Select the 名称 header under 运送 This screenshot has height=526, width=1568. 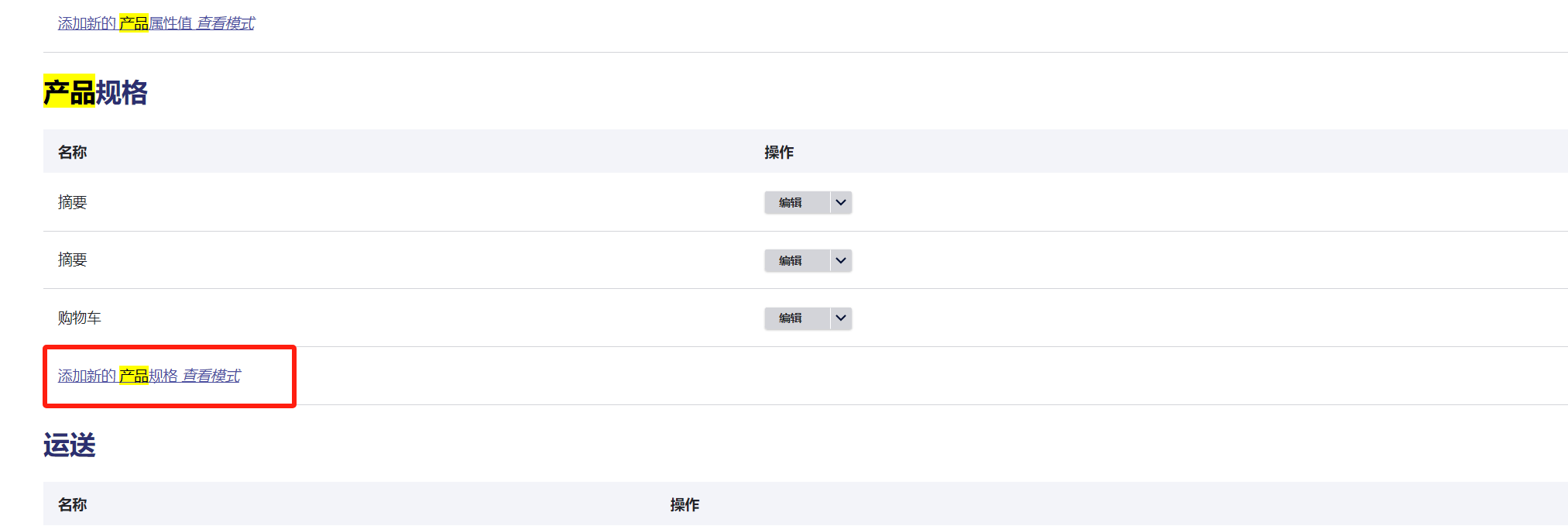72,504
